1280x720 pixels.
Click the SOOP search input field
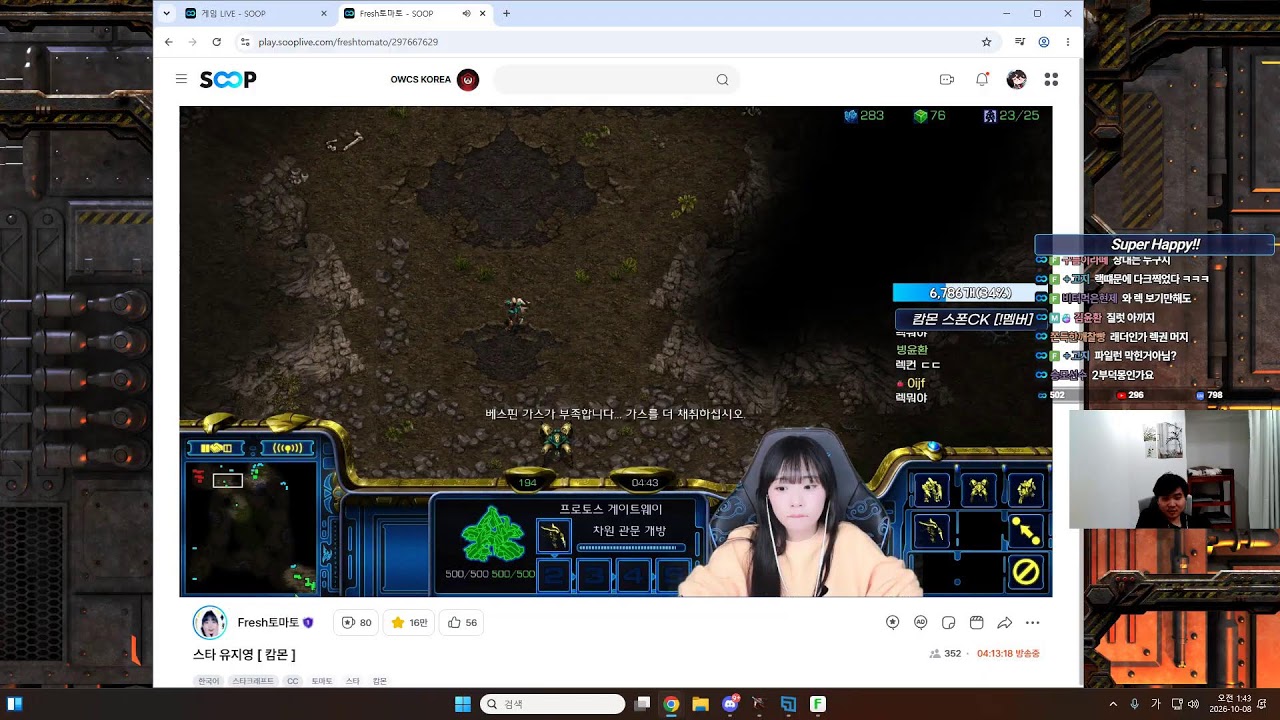(x=605, y=80)
